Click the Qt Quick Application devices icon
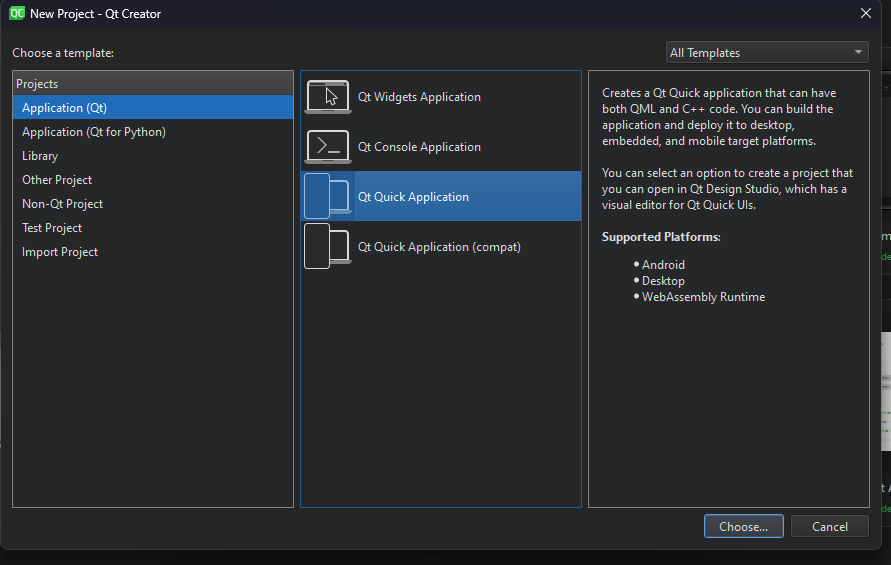This screenshot has width=891, height=565. [x=328, y=196]
